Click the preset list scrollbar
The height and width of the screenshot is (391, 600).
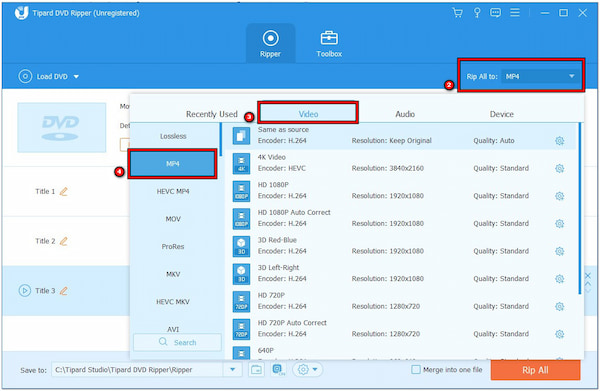(x=580, y=209)
